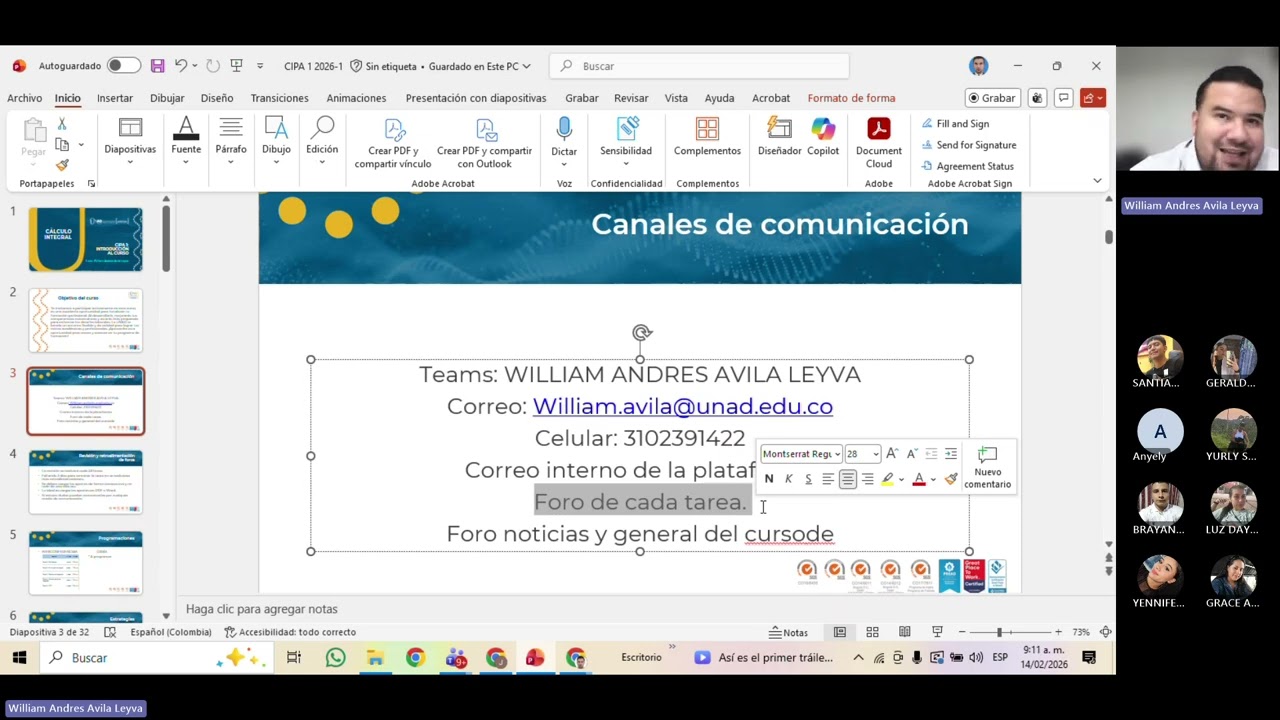
Task: Save the presentation with the disk icon
Action: [x=157, y=66]
